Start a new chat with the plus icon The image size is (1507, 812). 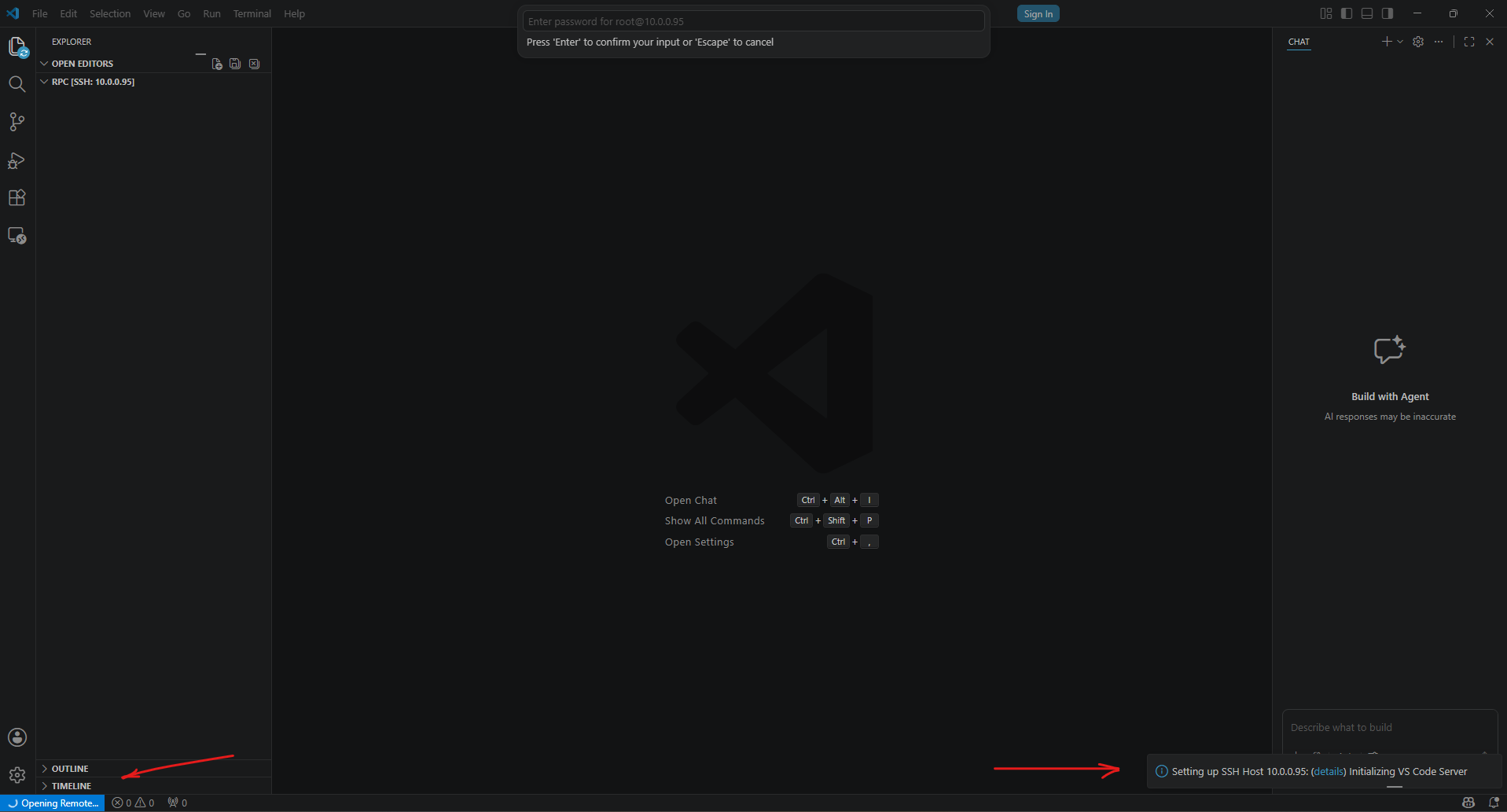(x=1387, y=42)
